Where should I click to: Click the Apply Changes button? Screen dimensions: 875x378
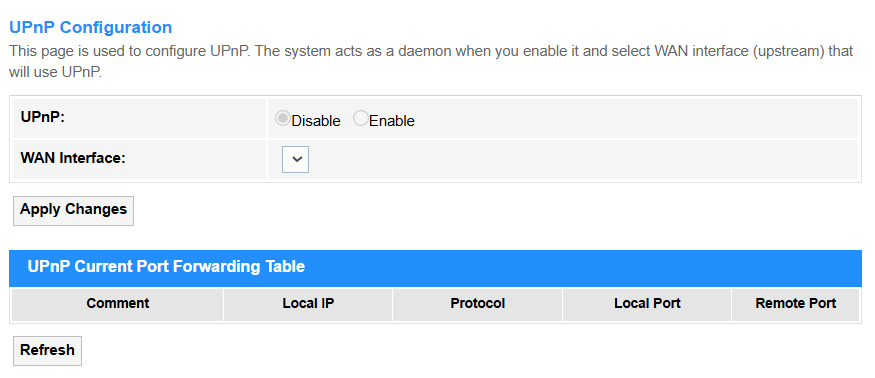74,210
